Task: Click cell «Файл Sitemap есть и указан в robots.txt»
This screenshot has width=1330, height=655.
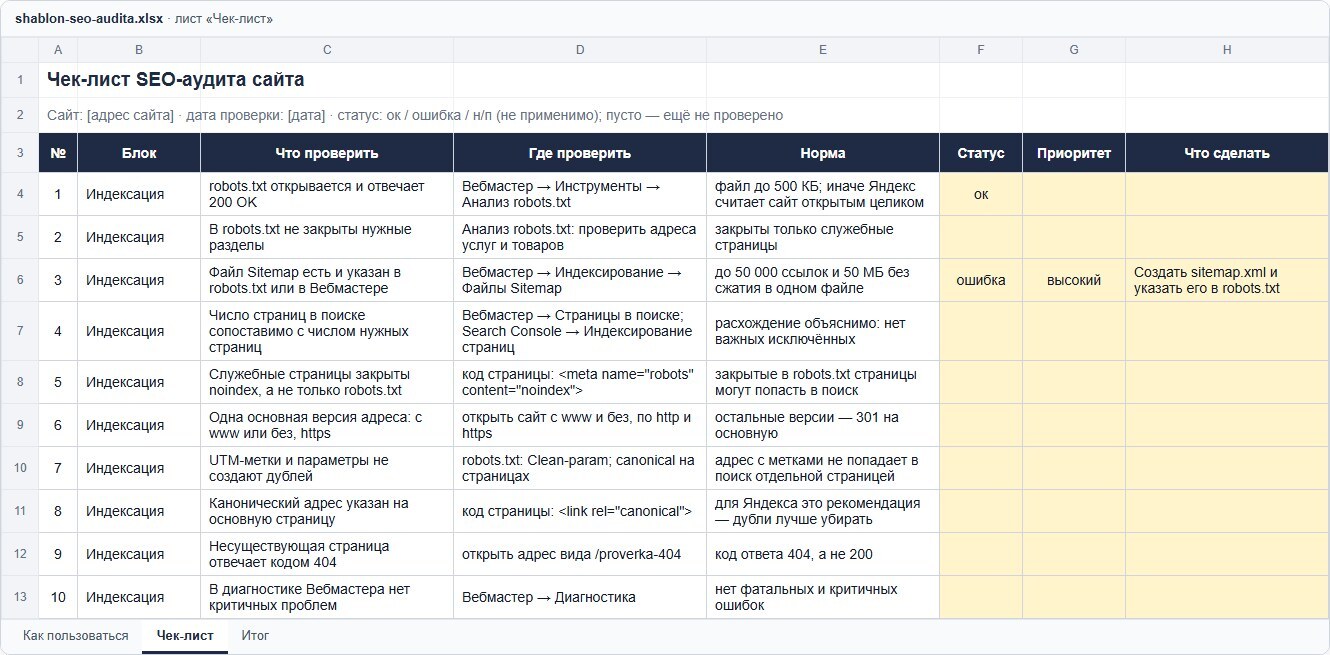Action: click(x=327, y=280)
